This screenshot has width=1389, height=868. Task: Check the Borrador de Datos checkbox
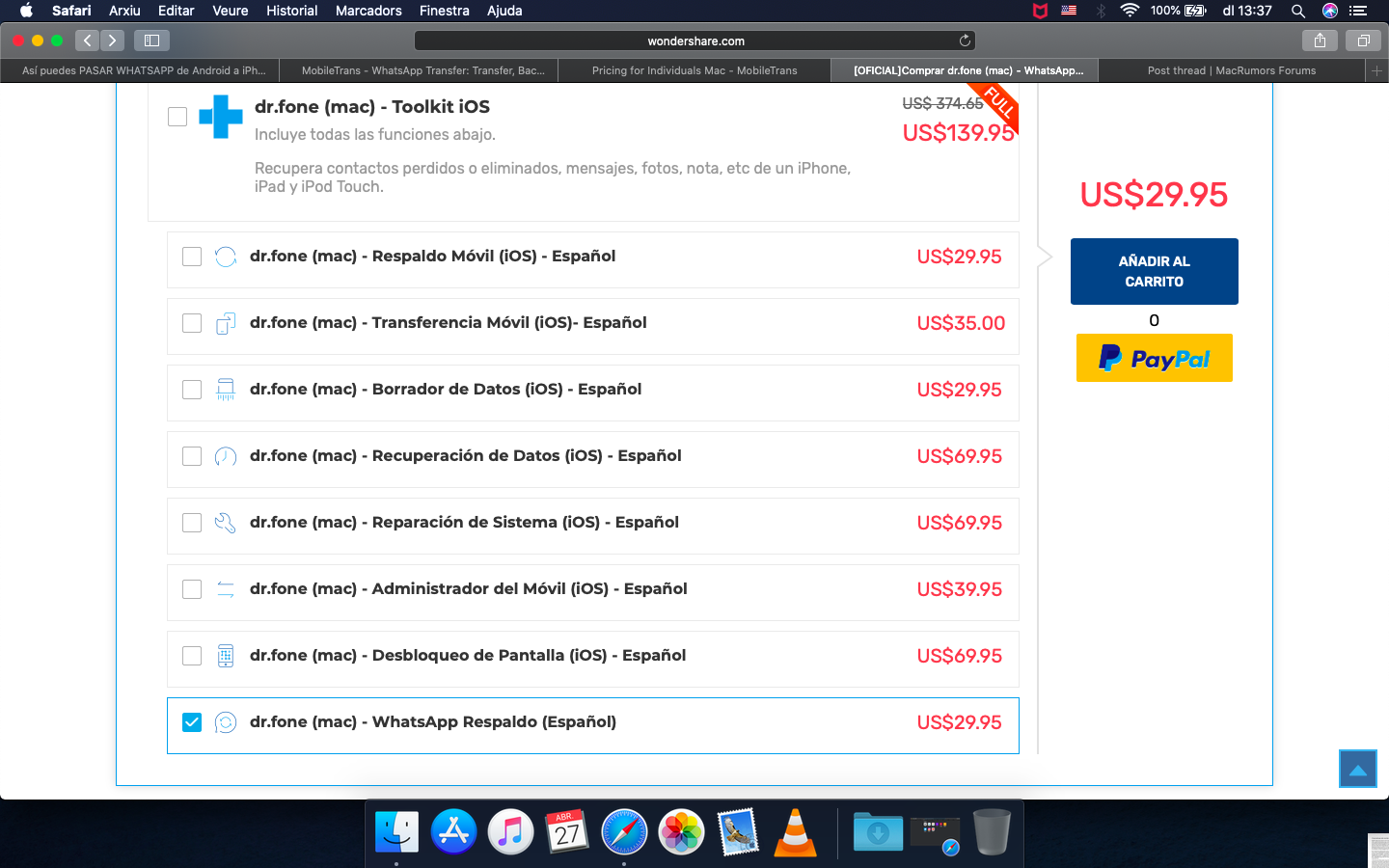pos(192,390)
